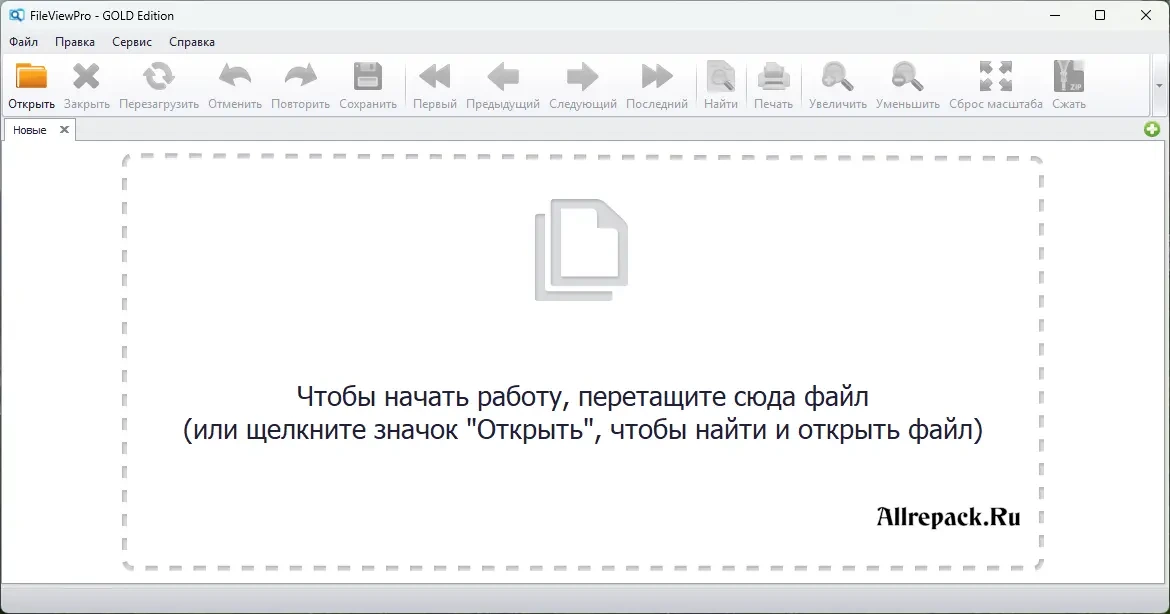Click the Следующий right arrow
Image resolution: width=1170 pixels, height=614 pixels.
583,76
